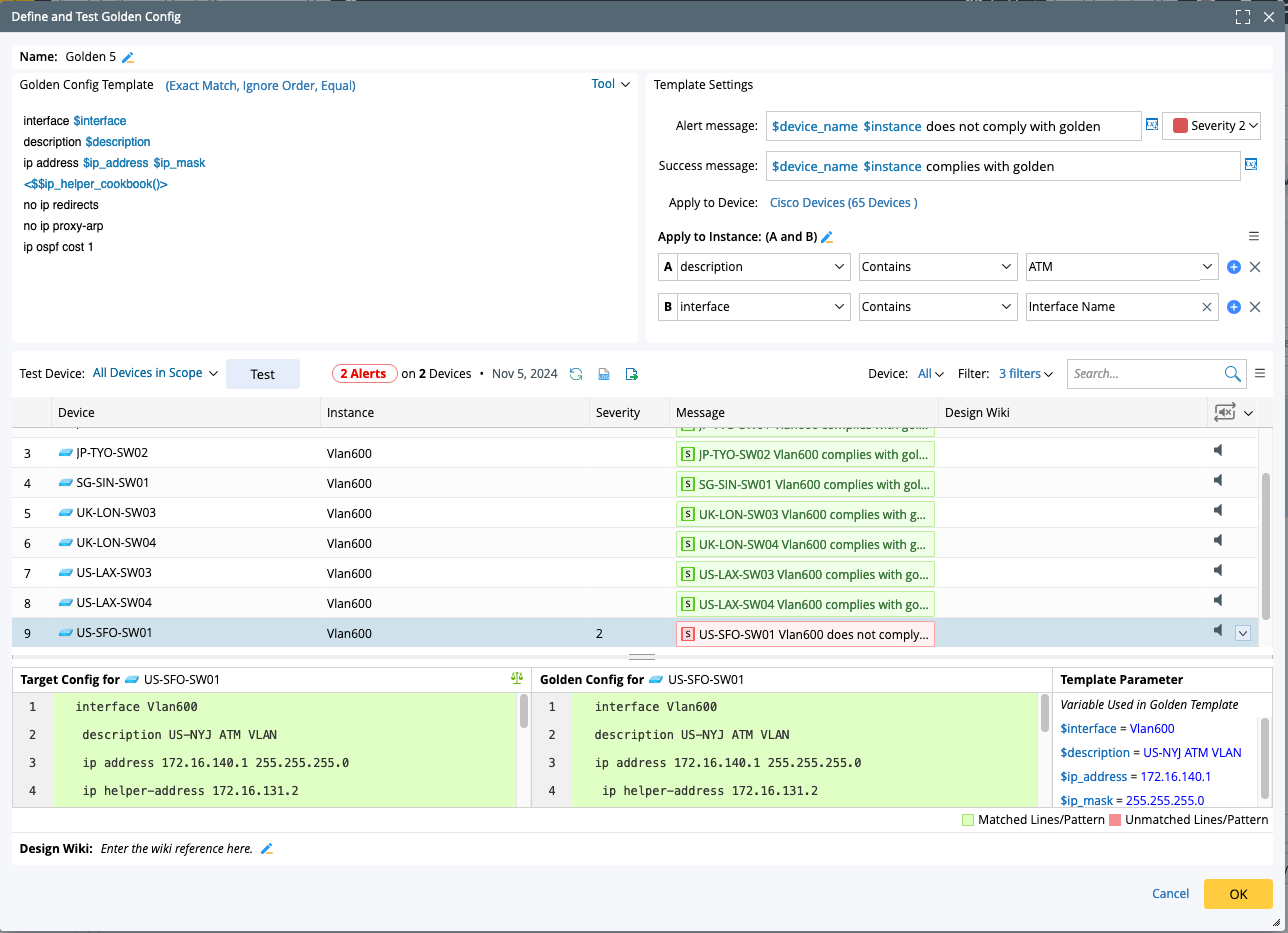This screenshot has width=1288, height=933.
Task: Remove instance condition B
Action: click(x=1255, y=307)
